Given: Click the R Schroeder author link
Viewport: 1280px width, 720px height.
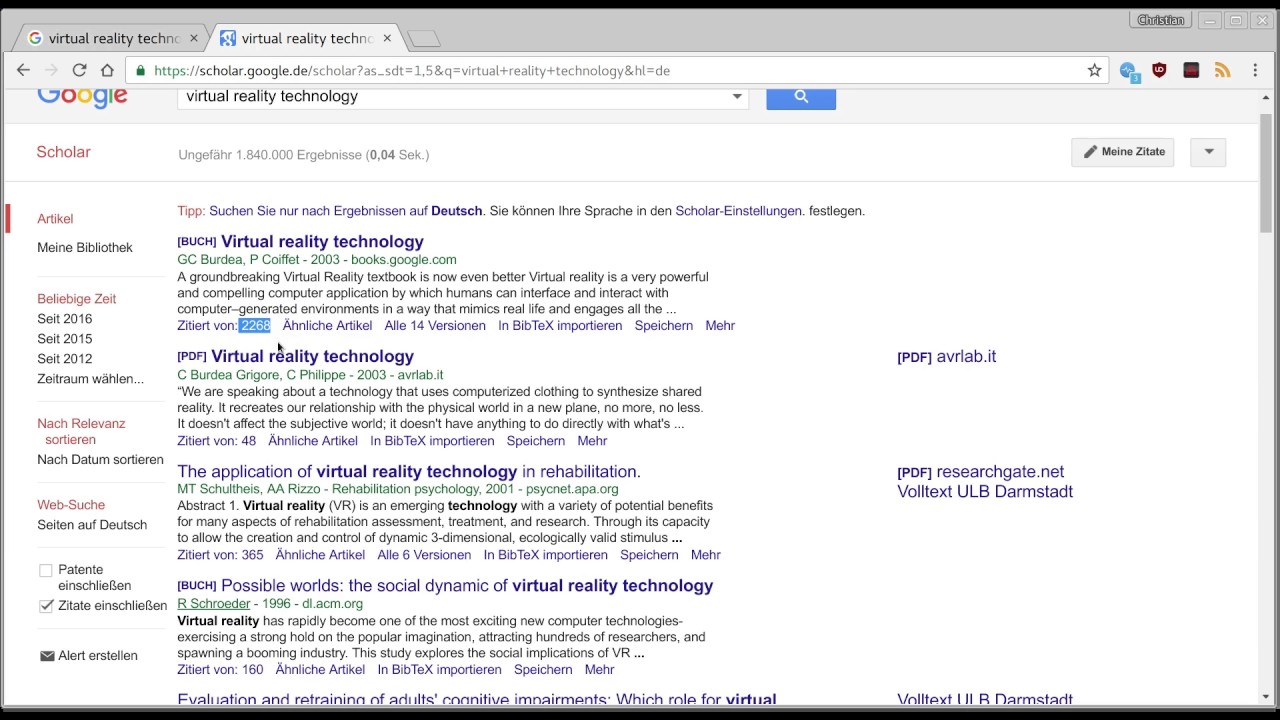Looking at the screenshot, I should coord(214,604).
